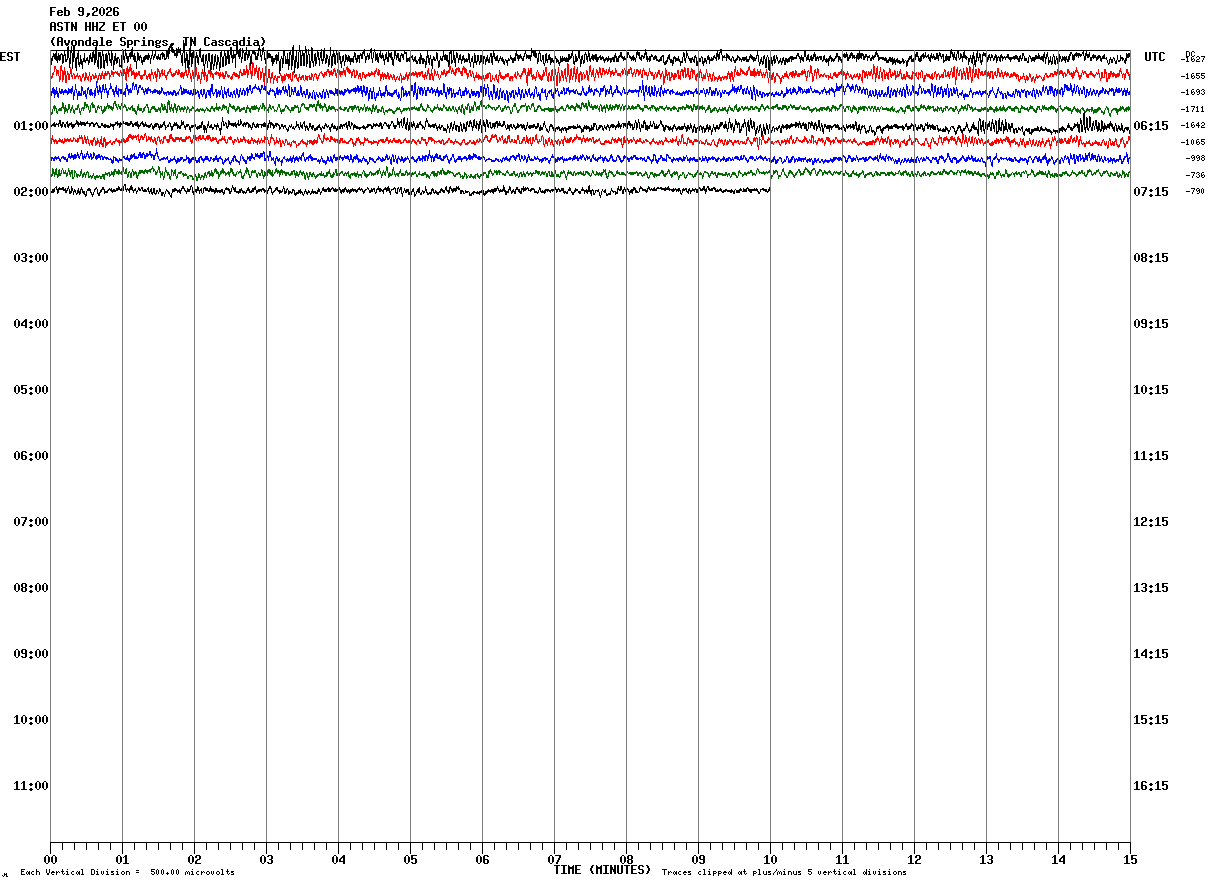1210x886 pixels.
Task: Click the '04:00' EST time label
Action: click(31, 324)
